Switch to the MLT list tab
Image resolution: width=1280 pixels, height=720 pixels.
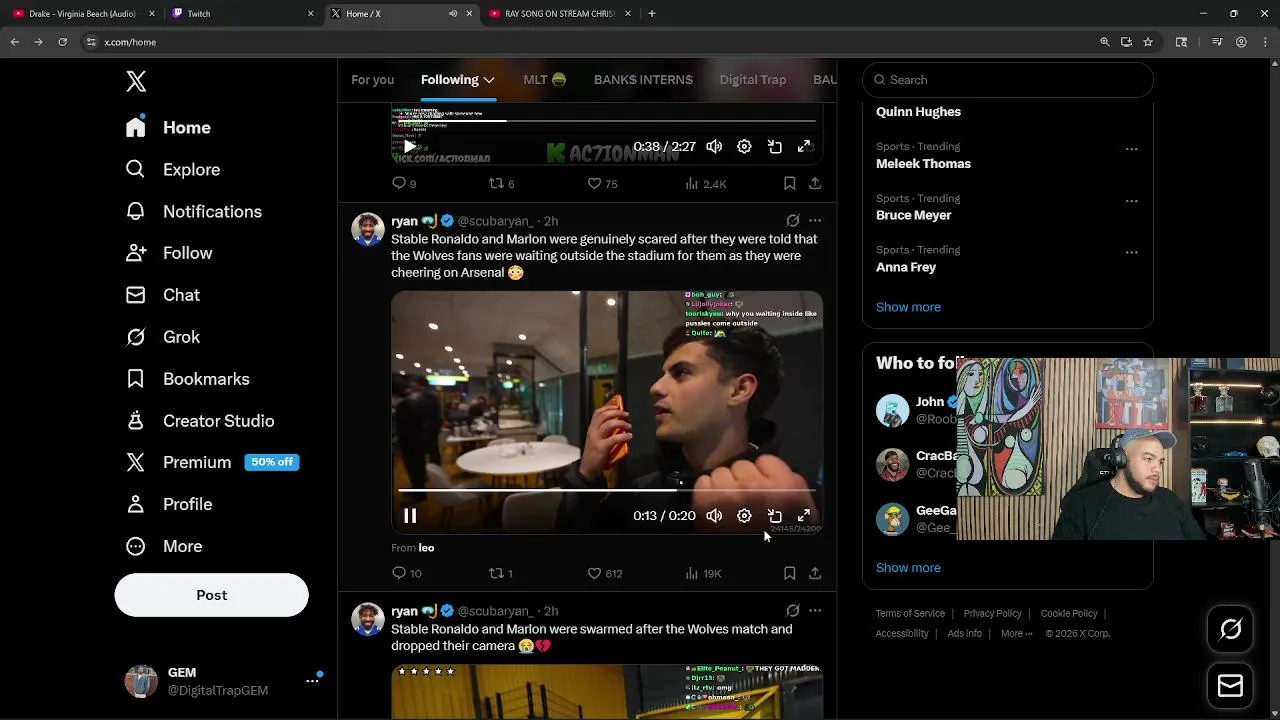tap(544, 80)
